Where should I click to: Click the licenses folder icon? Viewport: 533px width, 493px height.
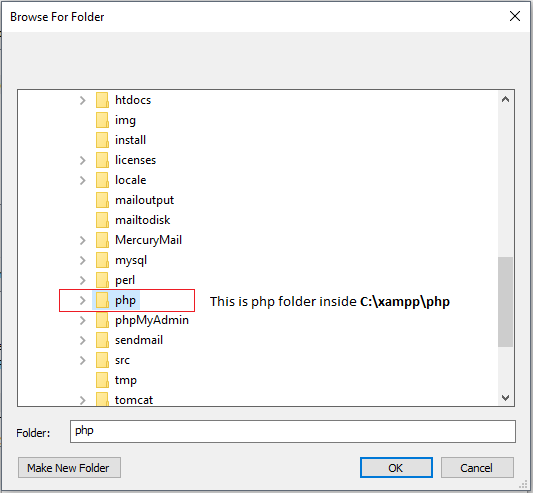[102, 160]
